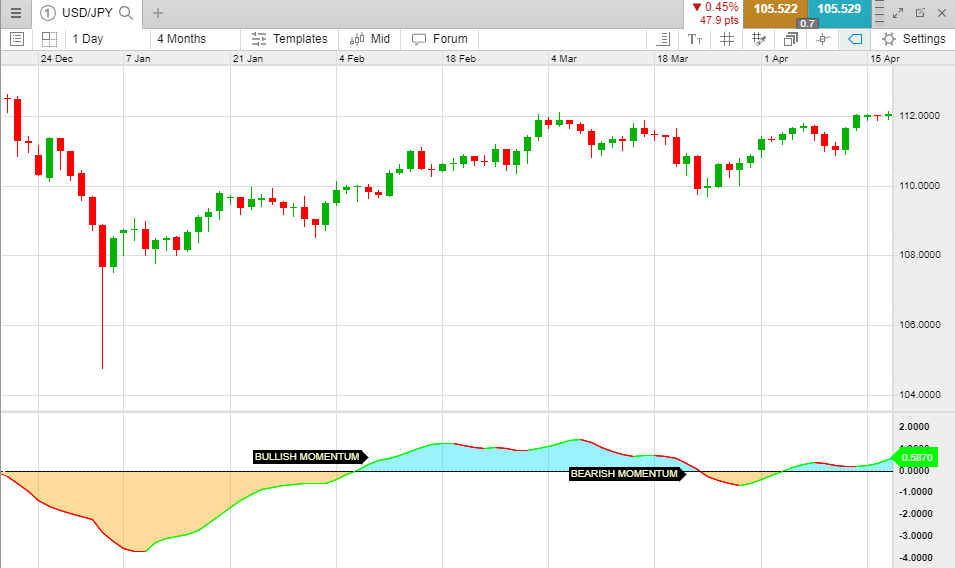
Task: Open the product overview list icon
Action: tap(17, 39)
